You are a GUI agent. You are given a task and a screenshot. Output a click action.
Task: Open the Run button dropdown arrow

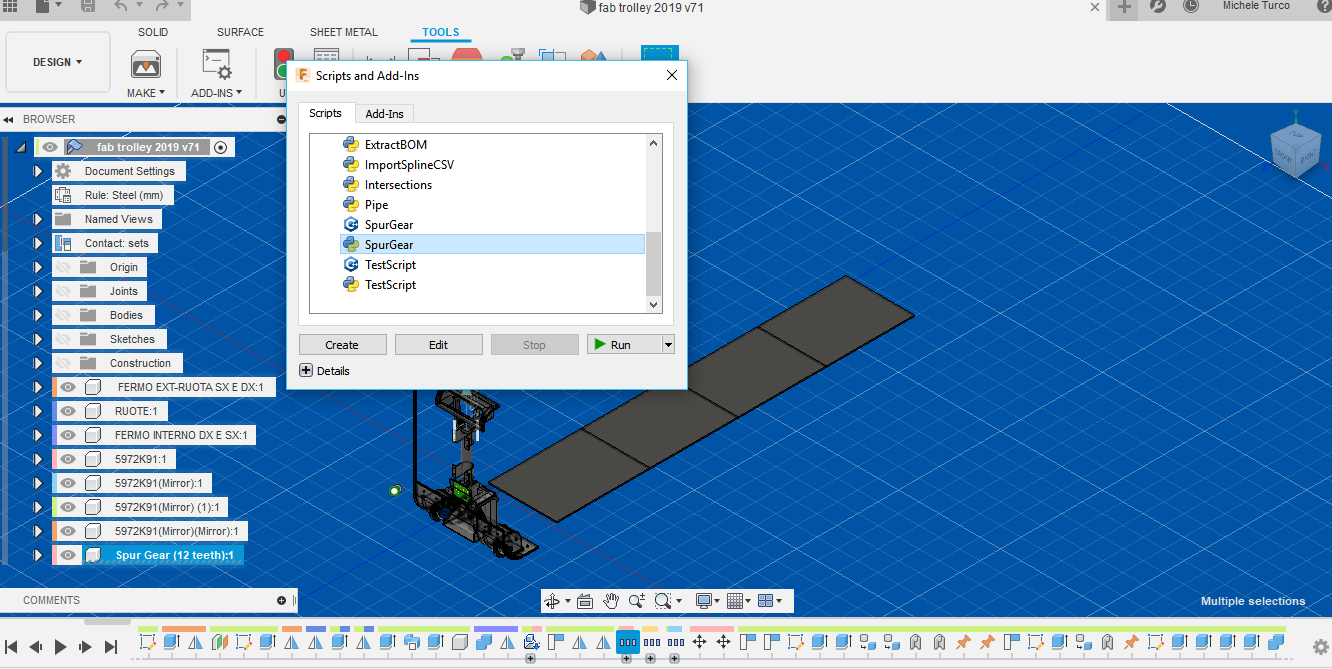(668, 345)
